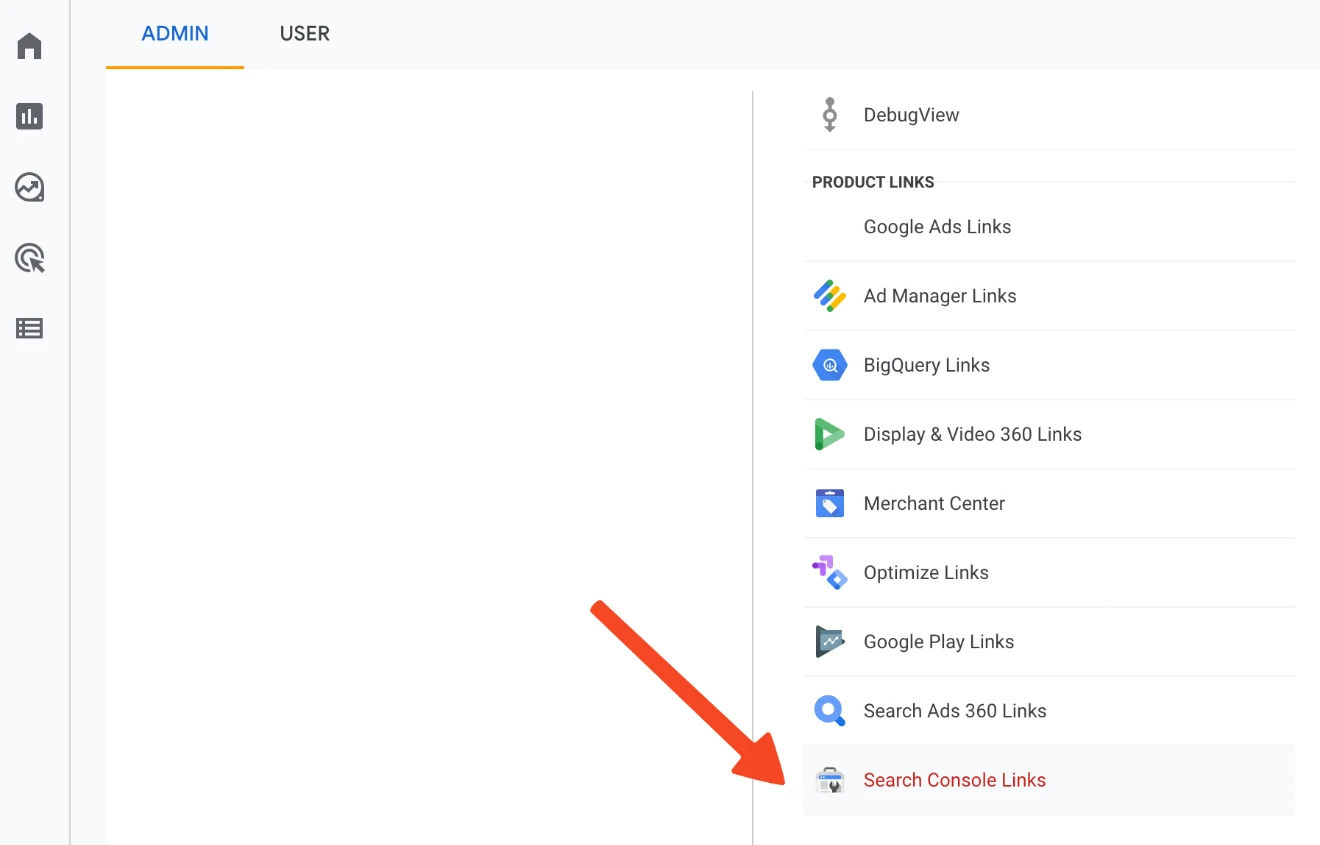Open the Explore icon in sidebar

[30, 187]
